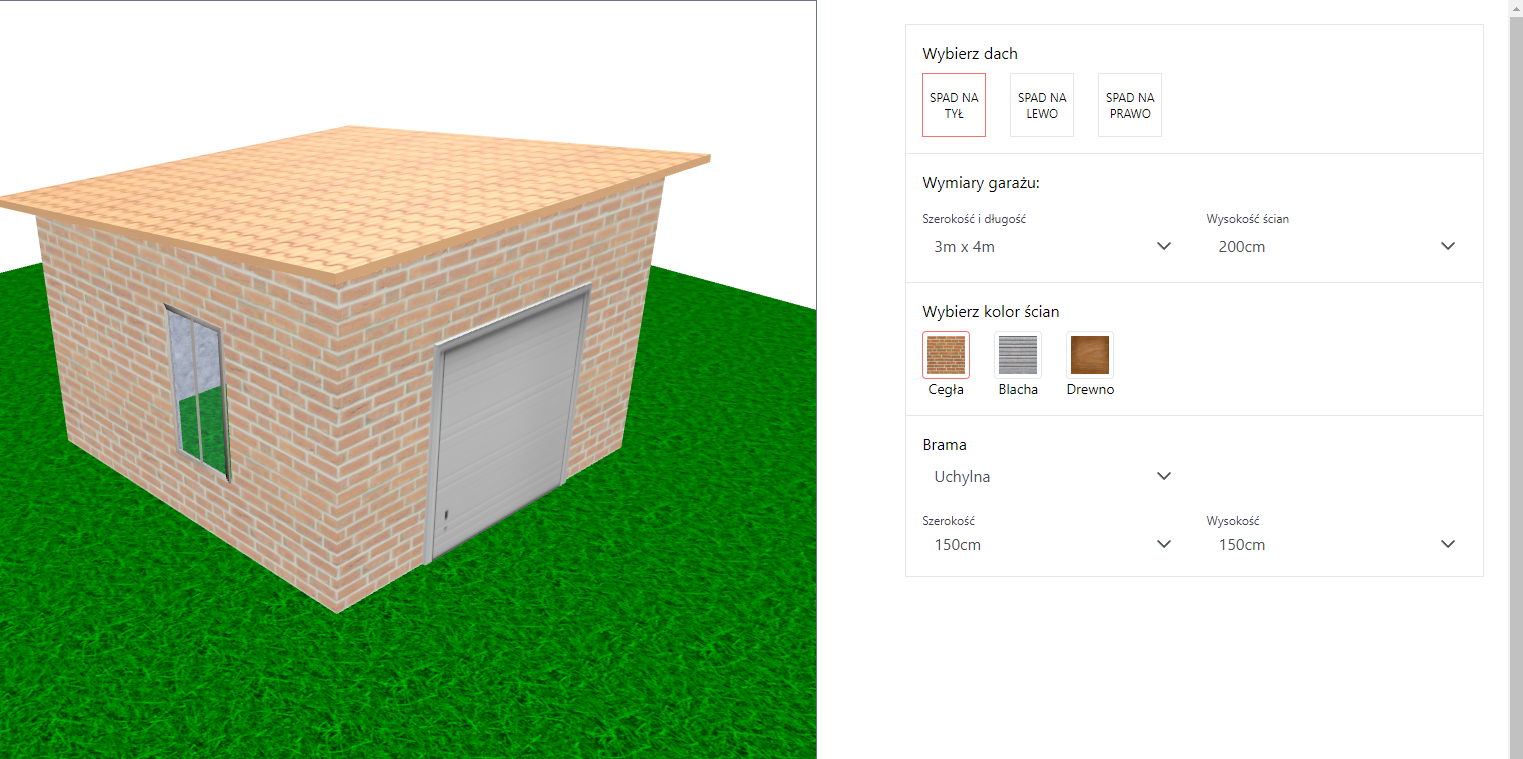Pick the Drewno wood wall texture swatch

coord(1090,355)
